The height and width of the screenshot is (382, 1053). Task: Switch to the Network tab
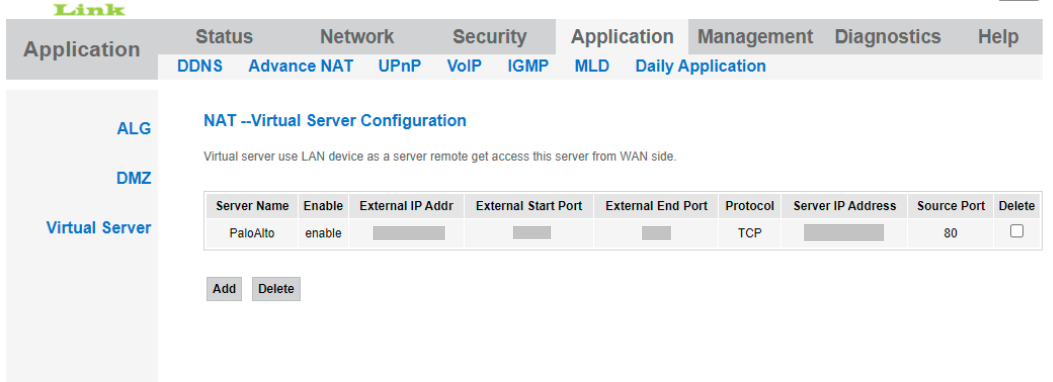[x=357, y=36]
